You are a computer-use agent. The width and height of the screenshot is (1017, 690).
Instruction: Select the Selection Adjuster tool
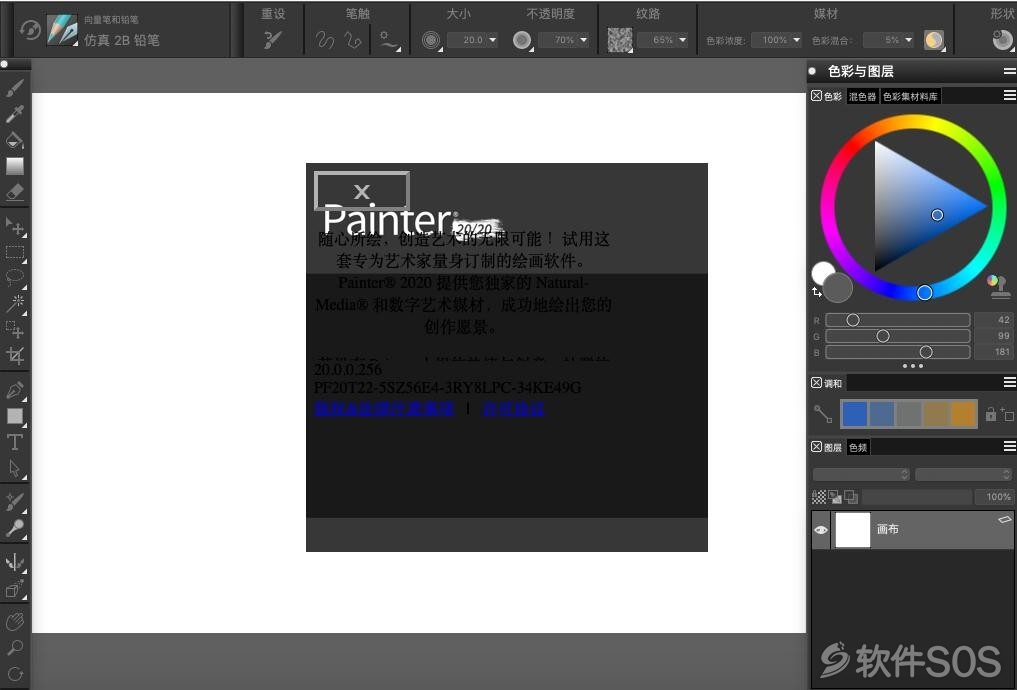(14, 329)
